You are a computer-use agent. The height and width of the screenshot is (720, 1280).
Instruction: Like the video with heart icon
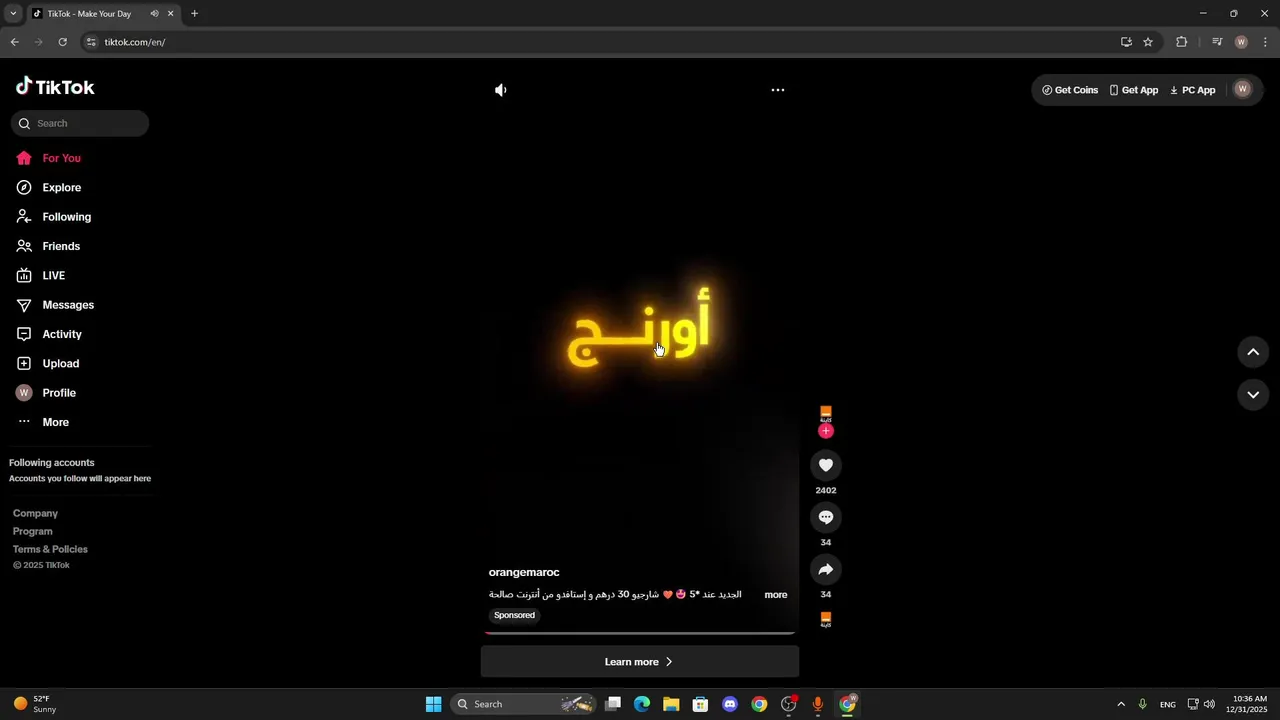[826, 465]
